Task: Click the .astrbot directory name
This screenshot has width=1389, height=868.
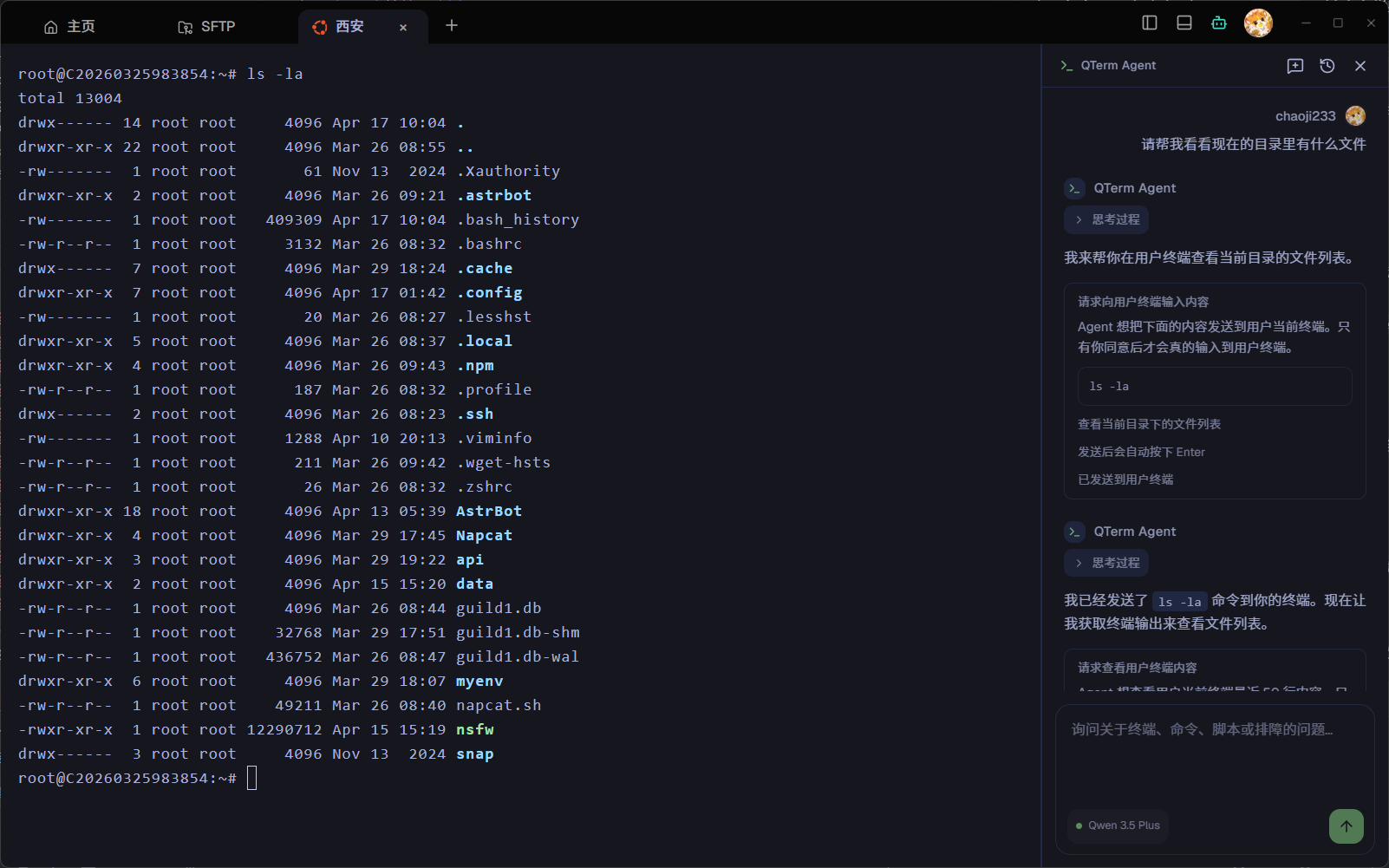Action: pyautogui.click(x=494, y=196)
